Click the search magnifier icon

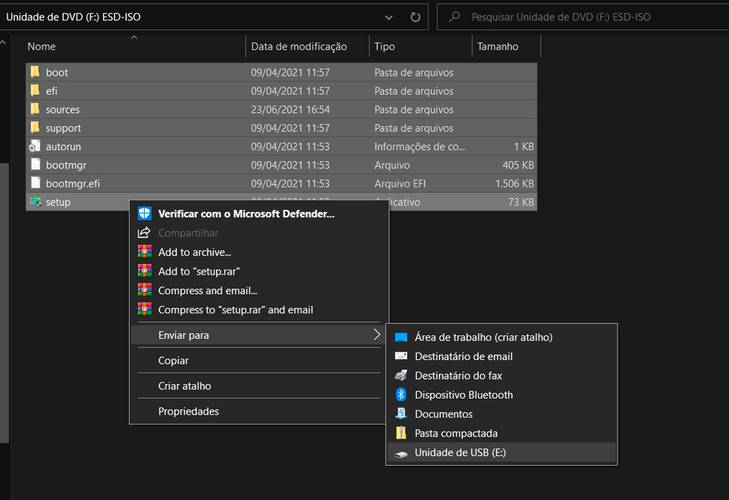(455, 17)
